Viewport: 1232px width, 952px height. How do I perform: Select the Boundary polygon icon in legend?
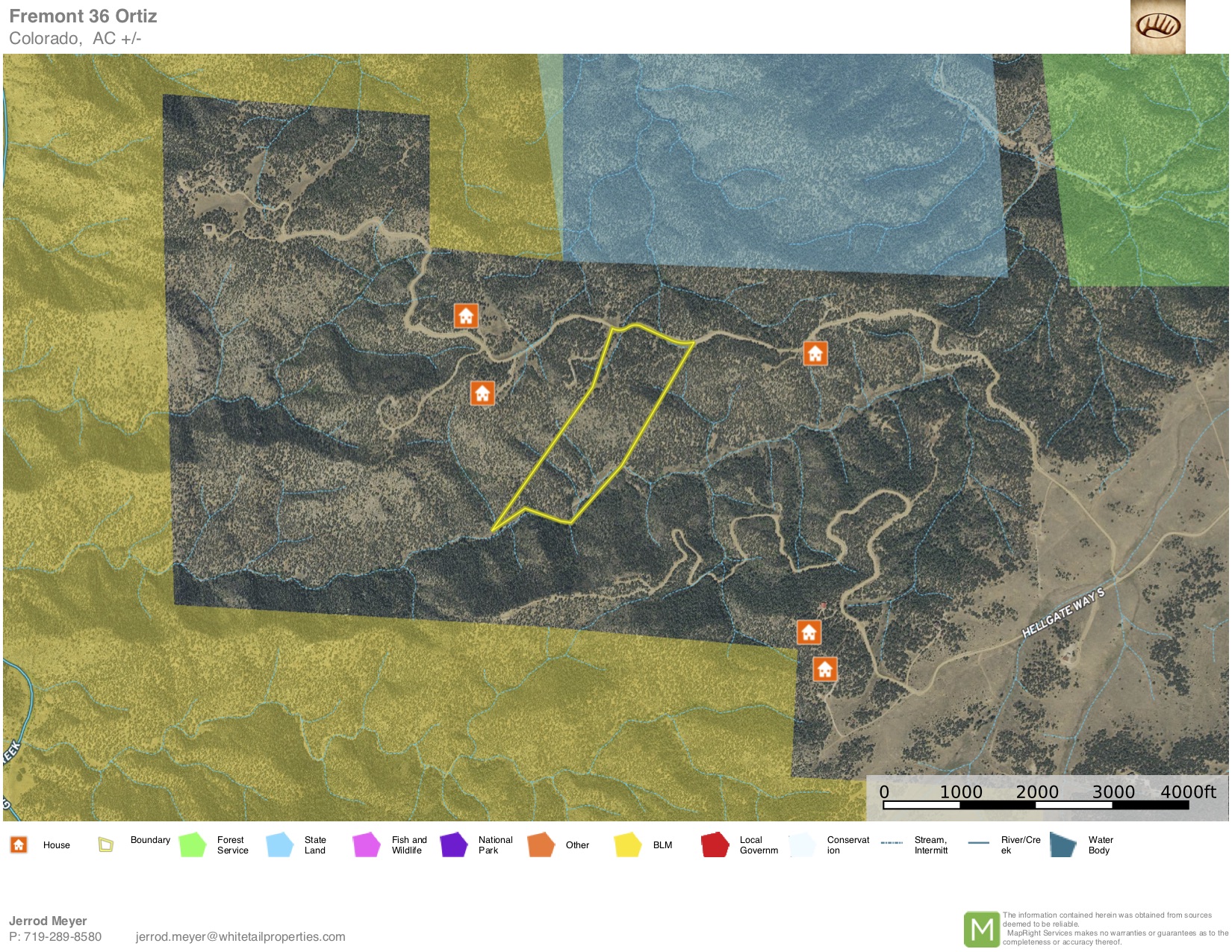click(106, 844)
